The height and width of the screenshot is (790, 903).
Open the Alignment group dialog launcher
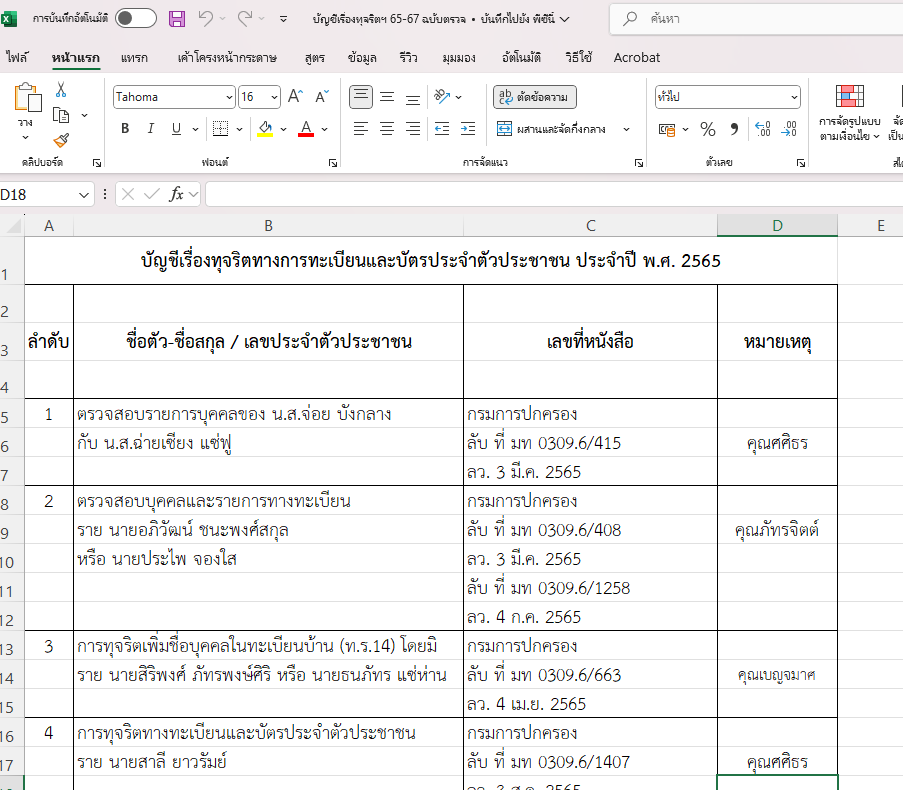coord(639,163)
